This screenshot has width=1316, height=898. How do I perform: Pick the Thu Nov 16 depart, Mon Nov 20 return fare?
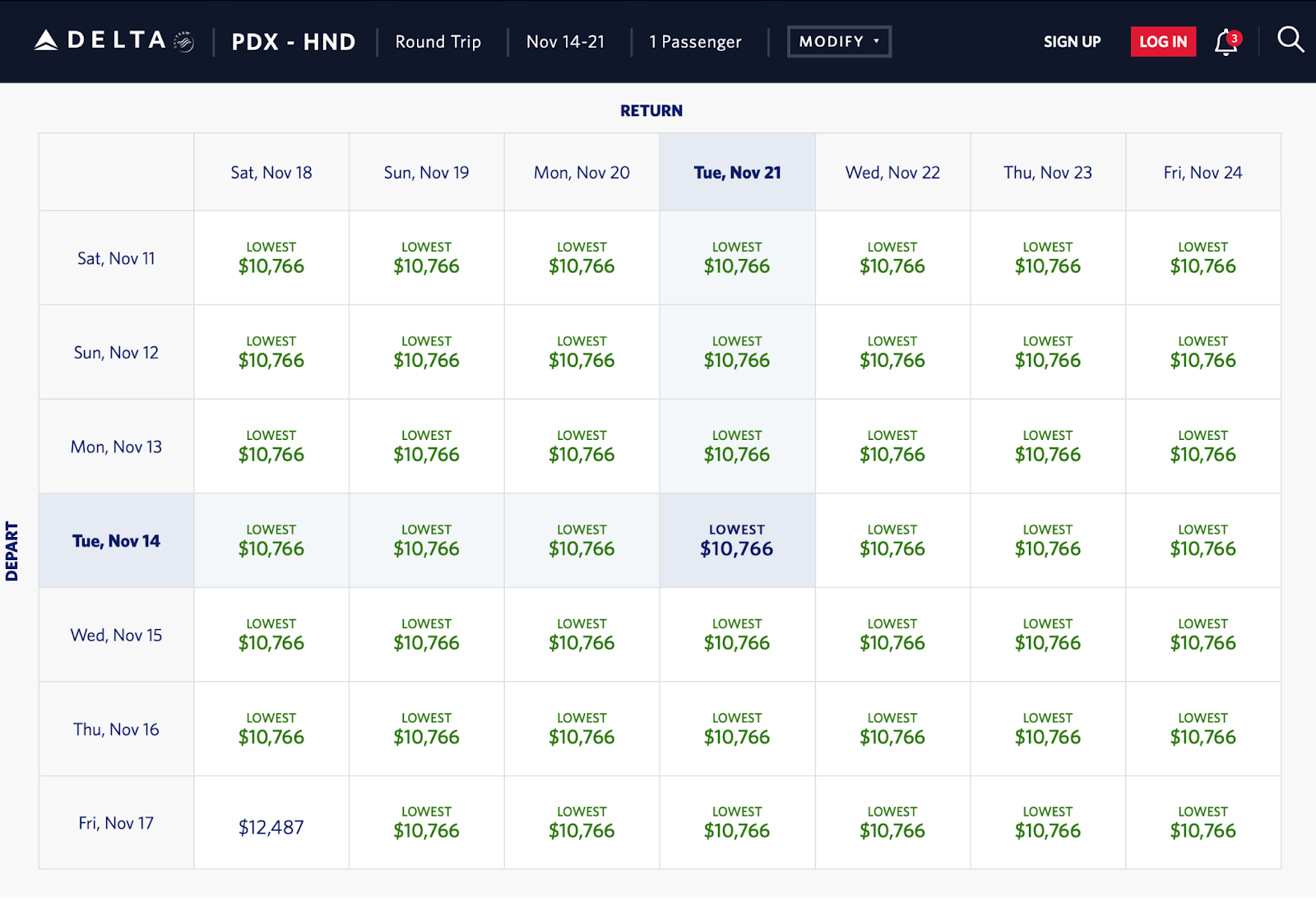pyautogui.click(x=582, y=729)
